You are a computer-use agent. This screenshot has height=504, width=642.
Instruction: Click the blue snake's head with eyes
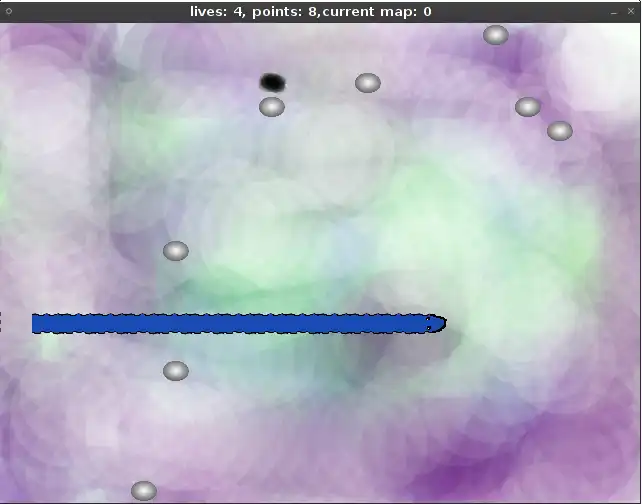point(436,323)
